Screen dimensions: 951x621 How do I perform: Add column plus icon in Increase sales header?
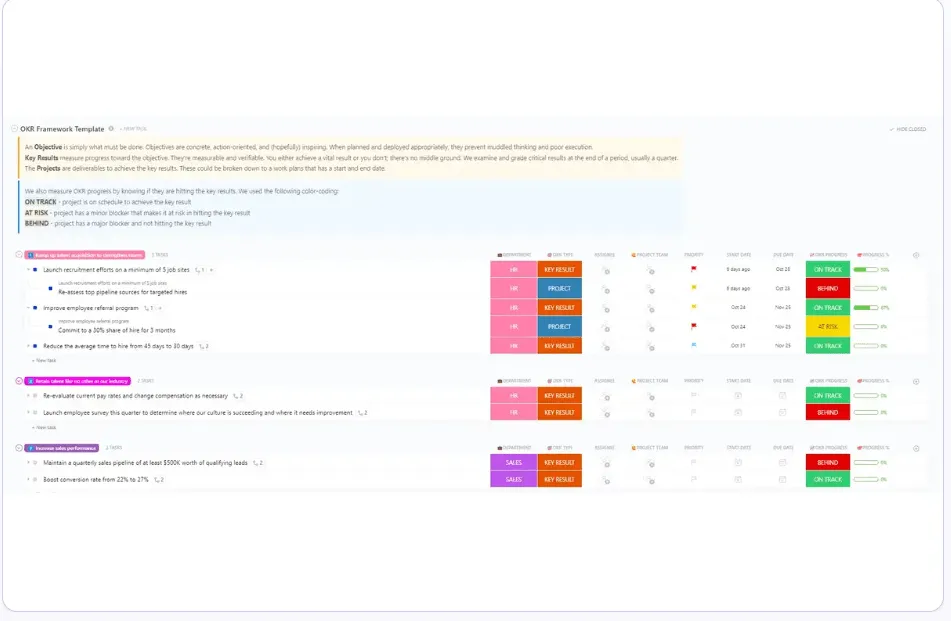pos(916,449)
